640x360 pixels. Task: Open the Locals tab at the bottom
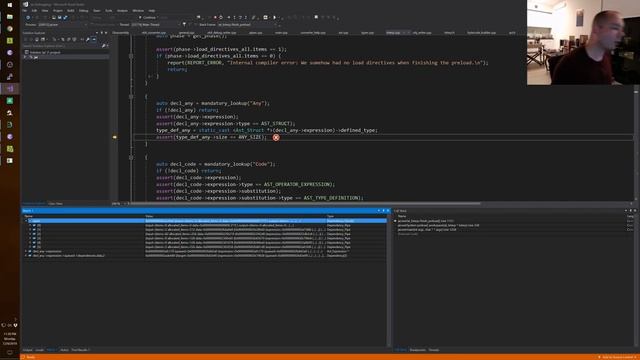pos(40,350)
